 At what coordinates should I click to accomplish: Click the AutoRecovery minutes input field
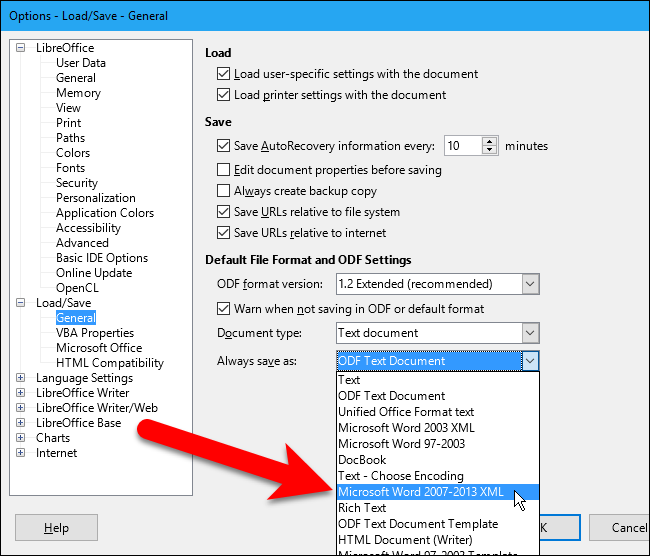[x=463, y=146]
